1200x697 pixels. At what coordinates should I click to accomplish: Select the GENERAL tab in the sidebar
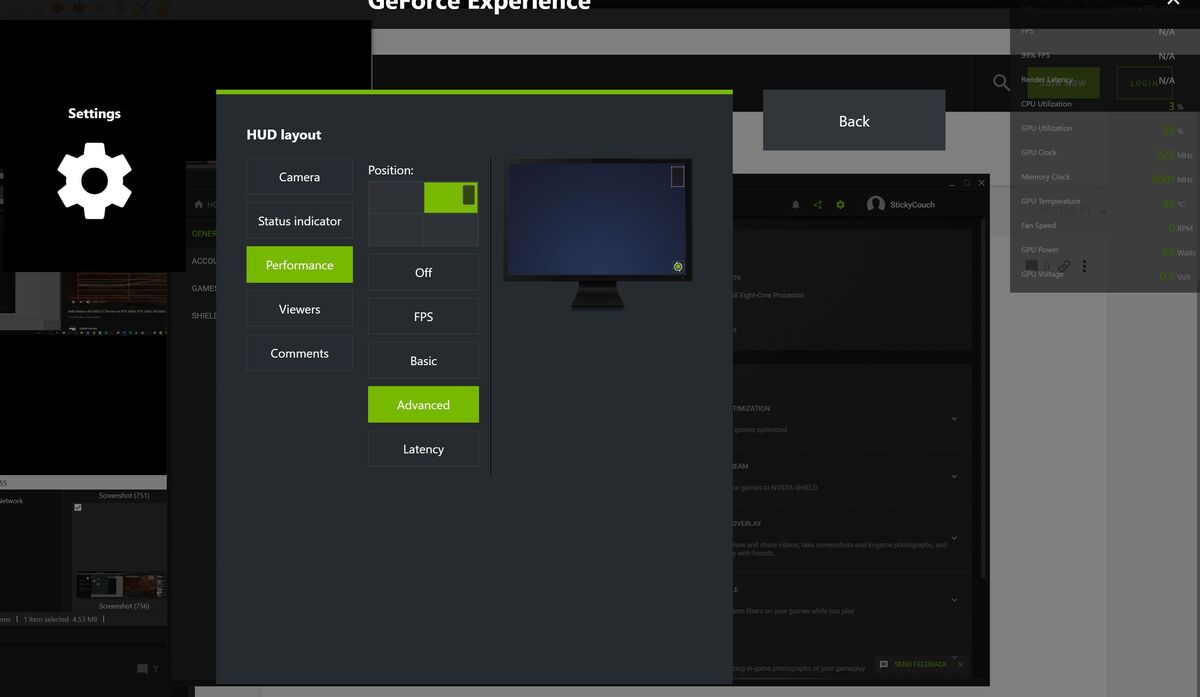point(204,233)
